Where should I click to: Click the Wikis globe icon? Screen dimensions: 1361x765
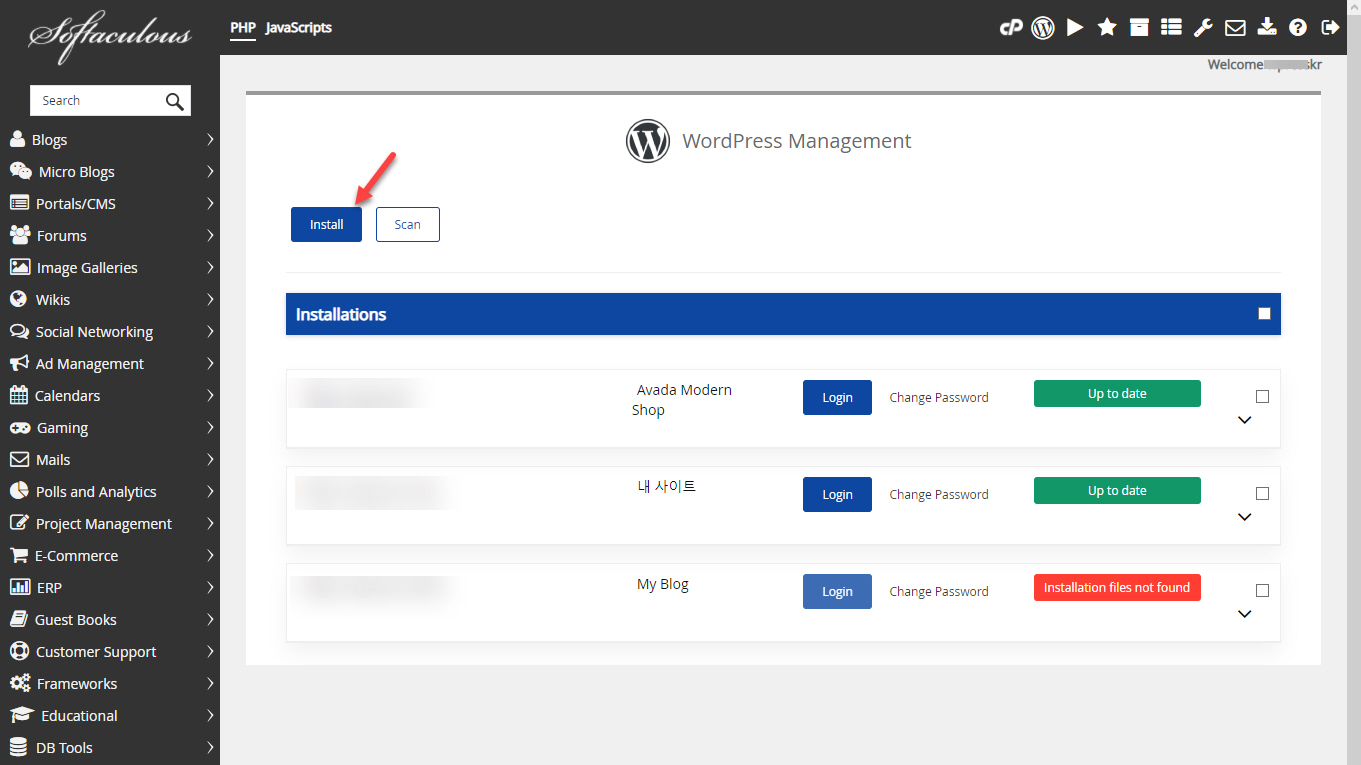click(18, 299)
